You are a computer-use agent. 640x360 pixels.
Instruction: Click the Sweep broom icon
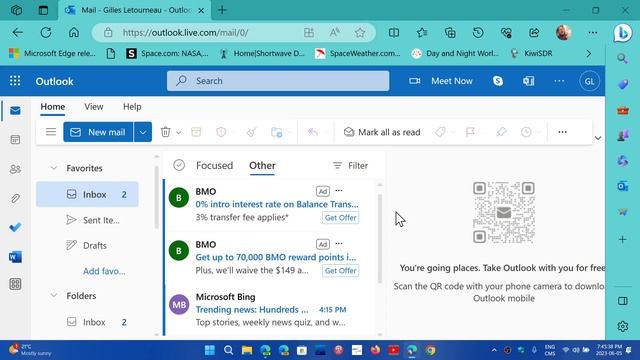tap(251, 132)
